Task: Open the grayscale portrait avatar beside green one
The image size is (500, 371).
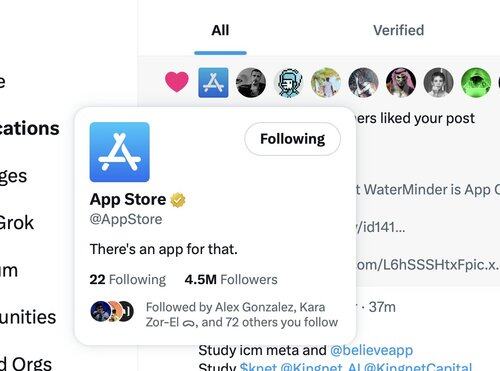Action: [438, 83]
